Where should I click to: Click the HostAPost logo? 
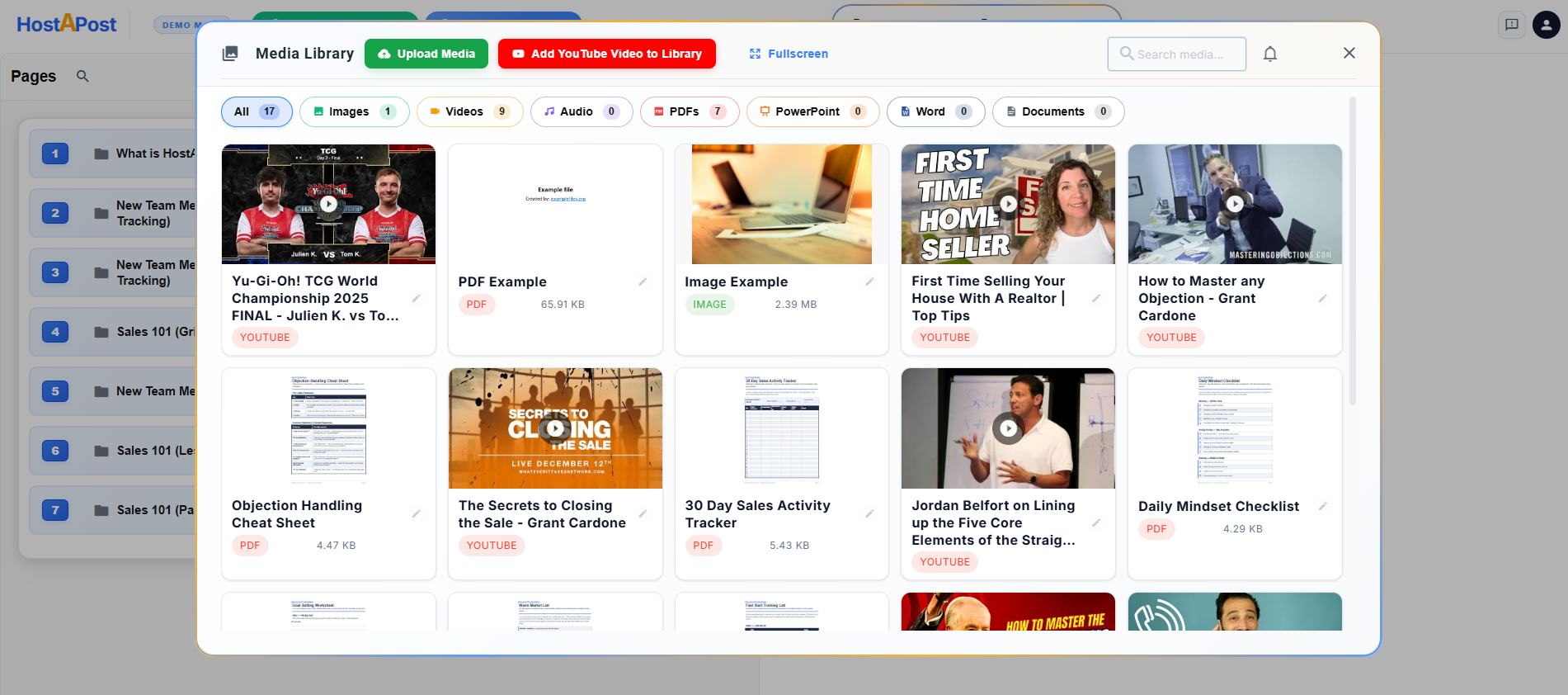(67, 24)
